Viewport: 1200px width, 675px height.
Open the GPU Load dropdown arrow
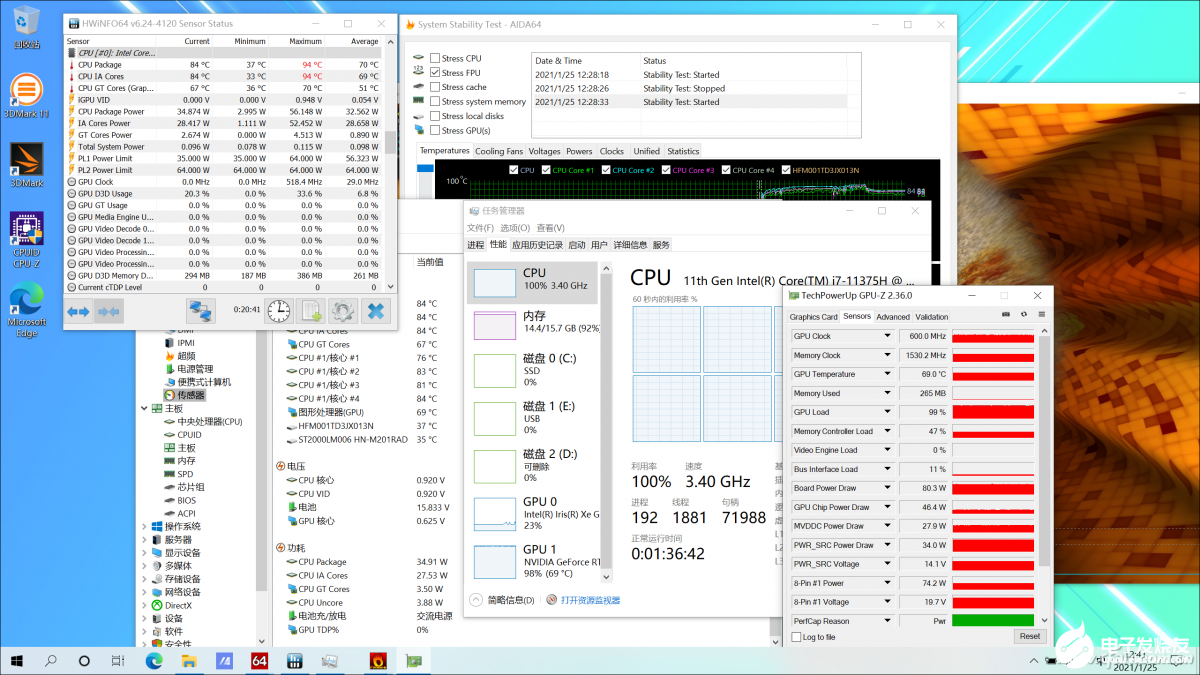tap(887, 412)
